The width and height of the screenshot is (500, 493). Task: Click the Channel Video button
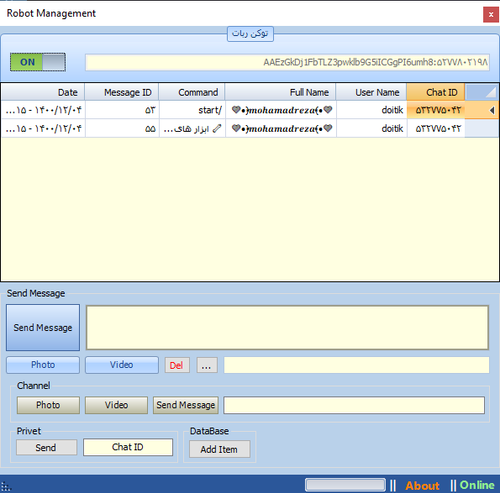[x=116, y=405]
